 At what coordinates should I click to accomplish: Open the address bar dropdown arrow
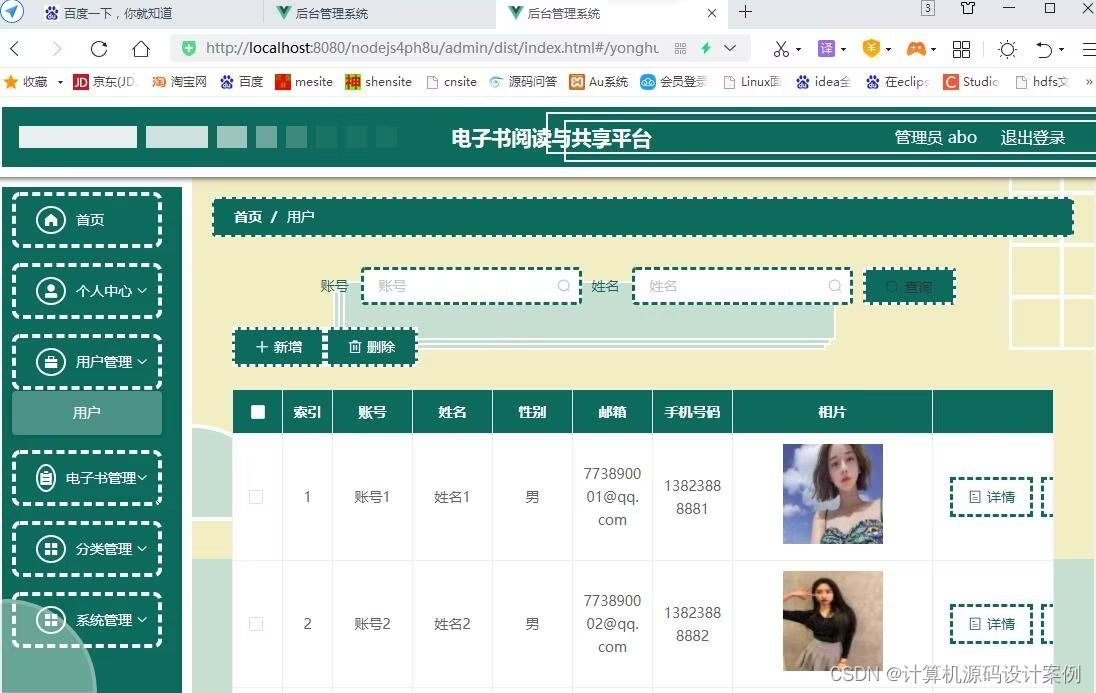coord(730,48)
